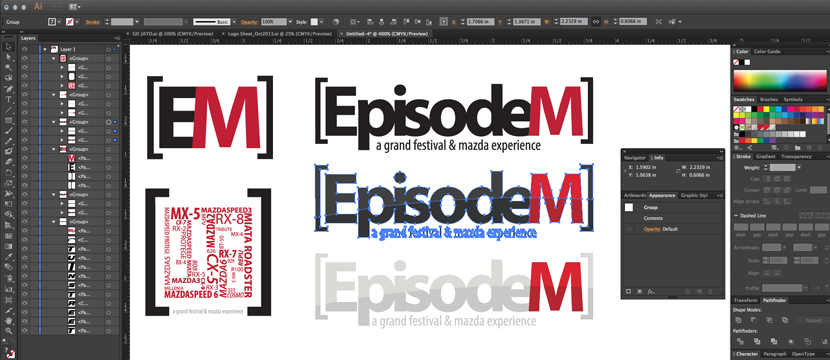
Task: Toggle the Dashed Line checkbox
Action: (x=736, y=215)
